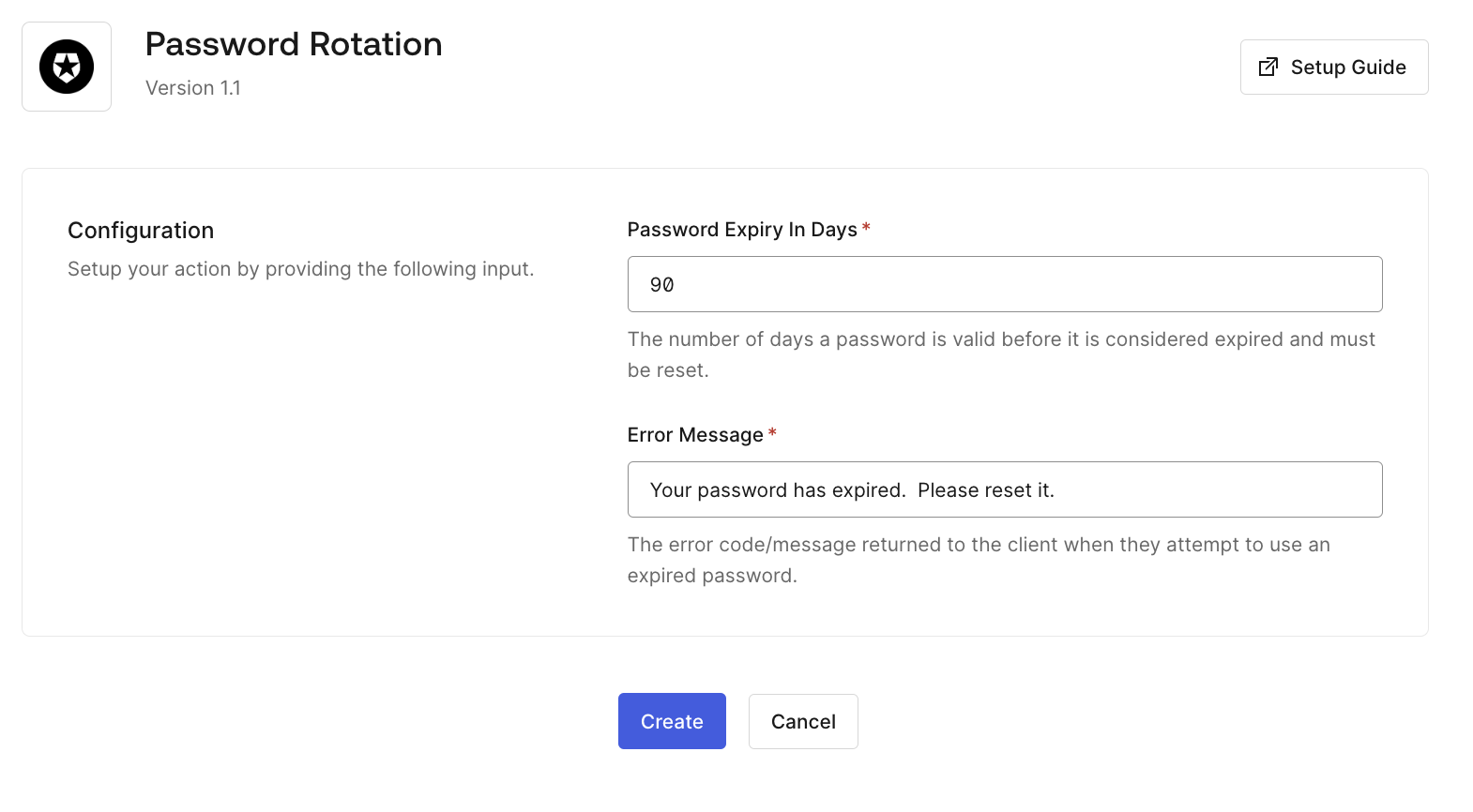
Task: Click the "Your password has expired." text
Action: (x=777, y=490)
